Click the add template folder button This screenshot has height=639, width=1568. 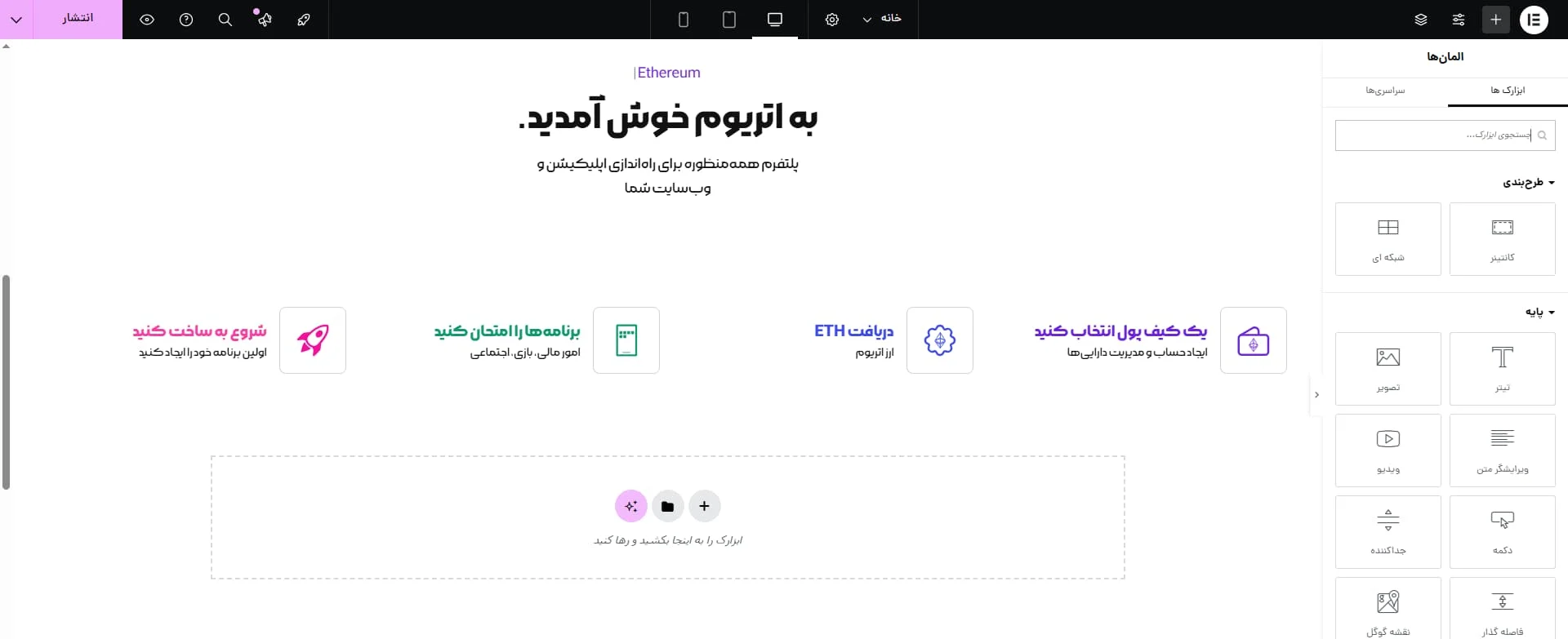click(668, 506)
